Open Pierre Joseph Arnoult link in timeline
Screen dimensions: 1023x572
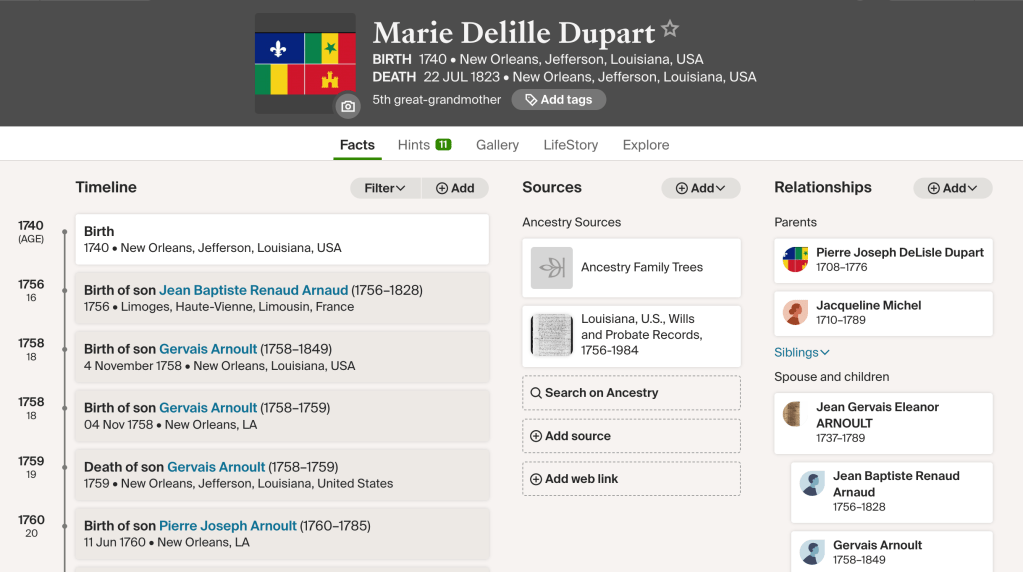pos(228,526)
